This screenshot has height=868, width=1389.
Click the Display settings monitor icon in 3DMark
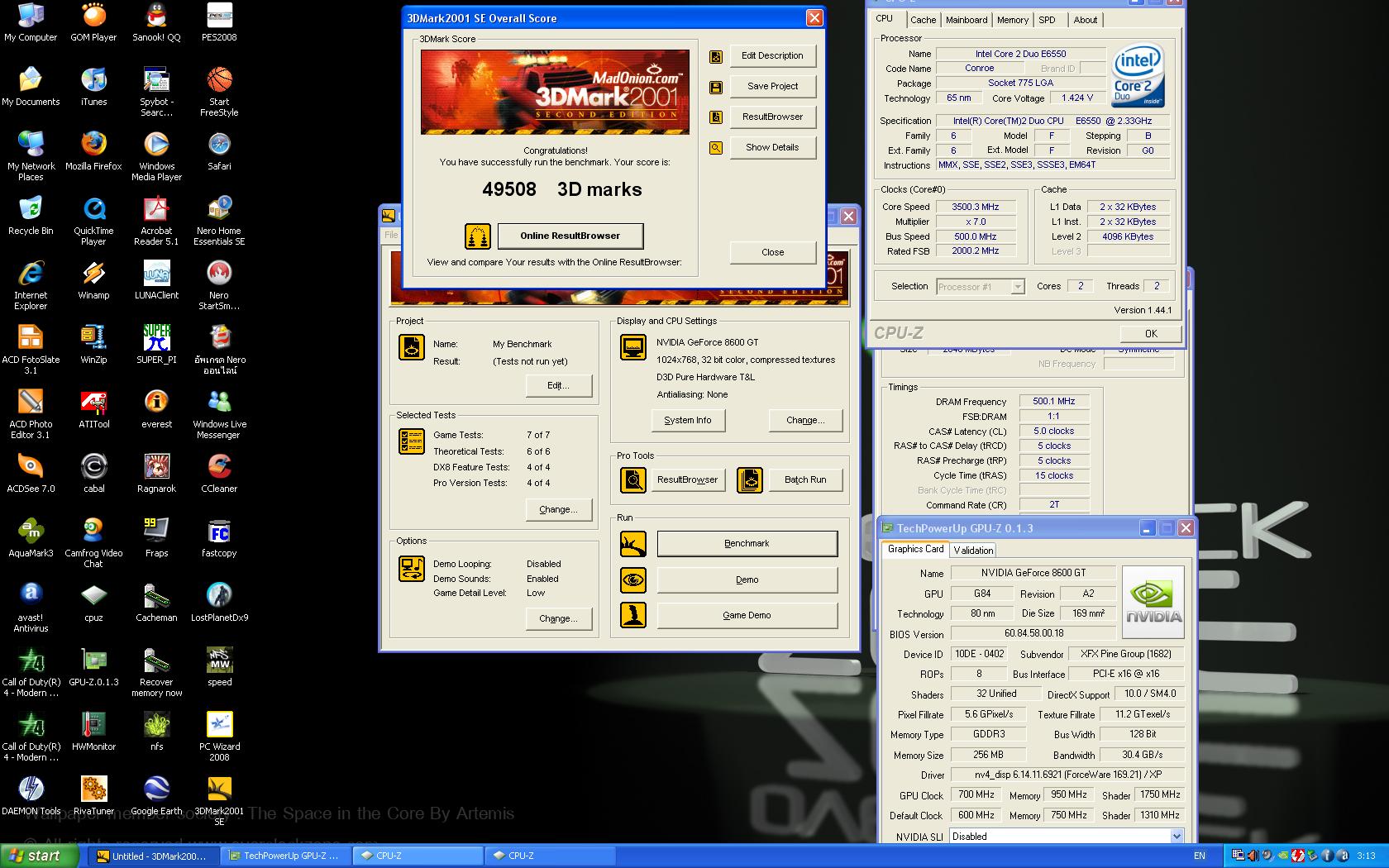coord(633,347)
